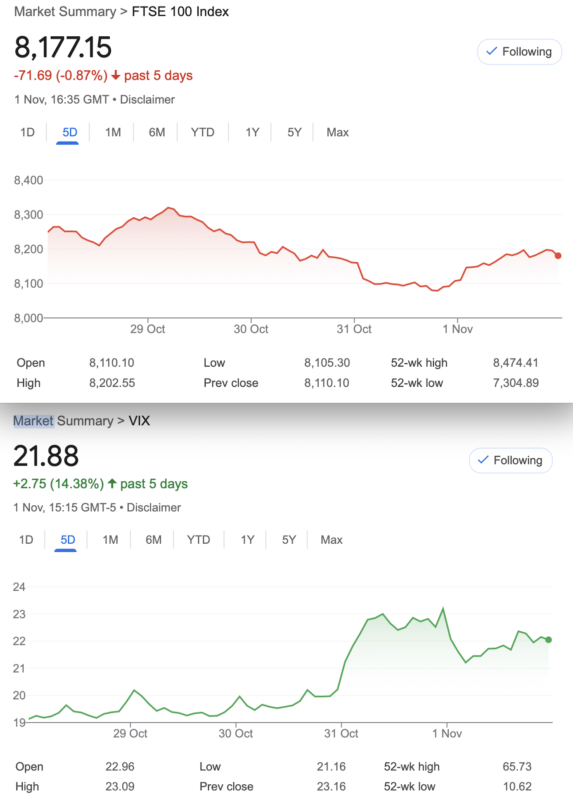Click the checkmark in VIX Following button
Image resolution: width=573 pixels, height=800 pixels.
click(483, 460)
